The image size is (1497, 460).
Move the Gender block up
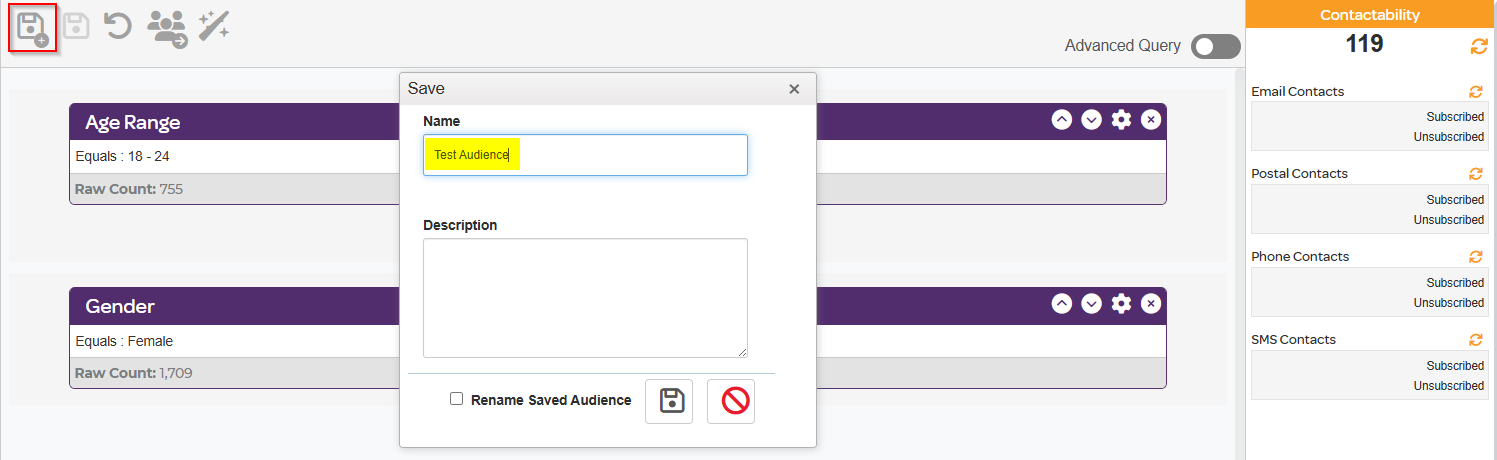pos(1062,304)
